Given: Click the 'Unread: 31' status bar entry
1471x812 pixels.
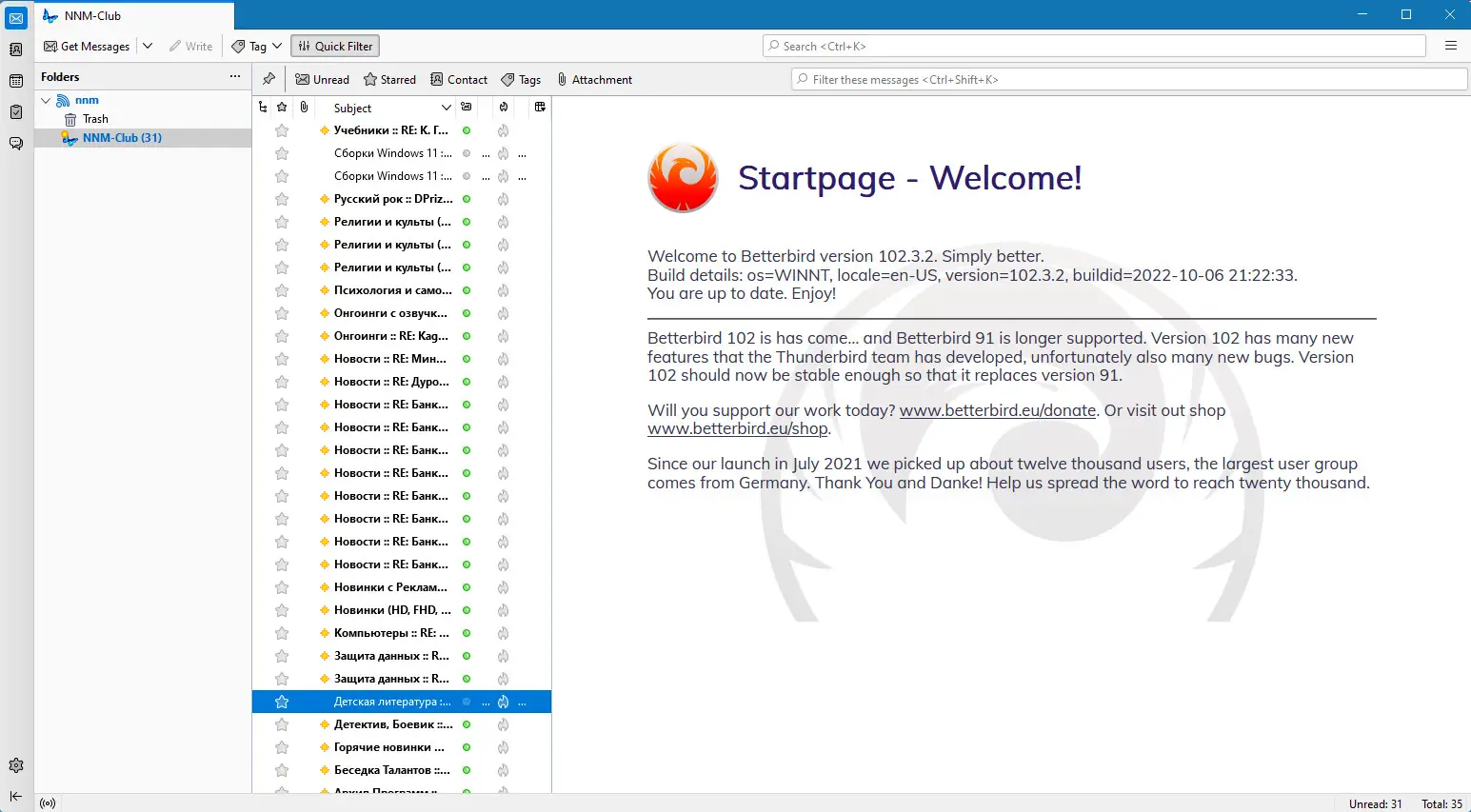Looking at the screenshot, I should coord(1375,803).
